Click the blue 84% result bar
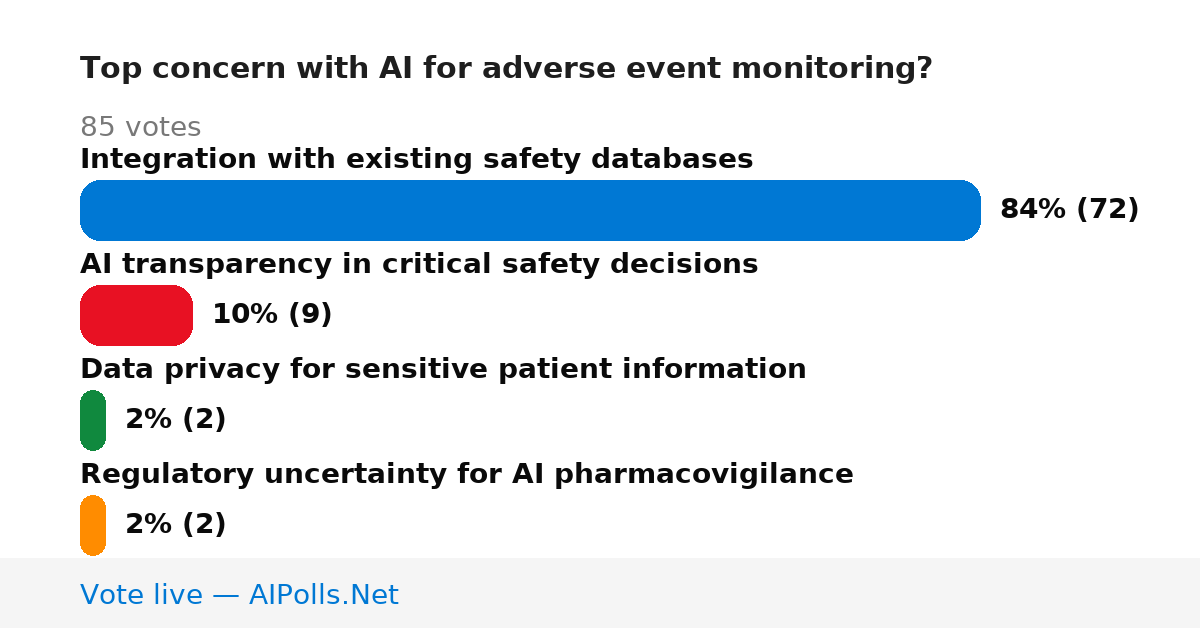 (x=530, y=210)
